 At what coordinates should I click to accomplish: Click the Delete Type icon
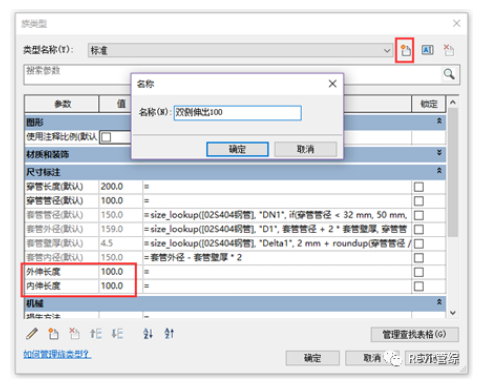coord(448,50)
